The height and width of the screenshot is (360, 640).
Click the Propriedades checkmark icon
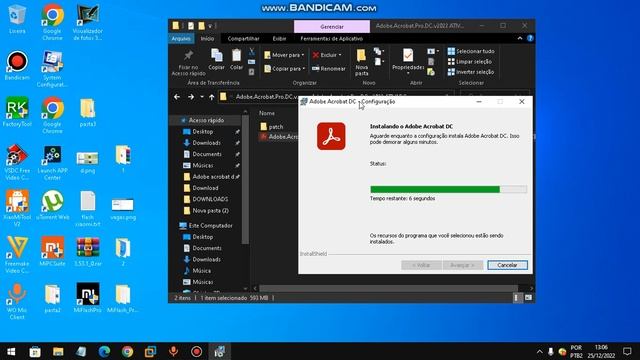pos(408,55)
